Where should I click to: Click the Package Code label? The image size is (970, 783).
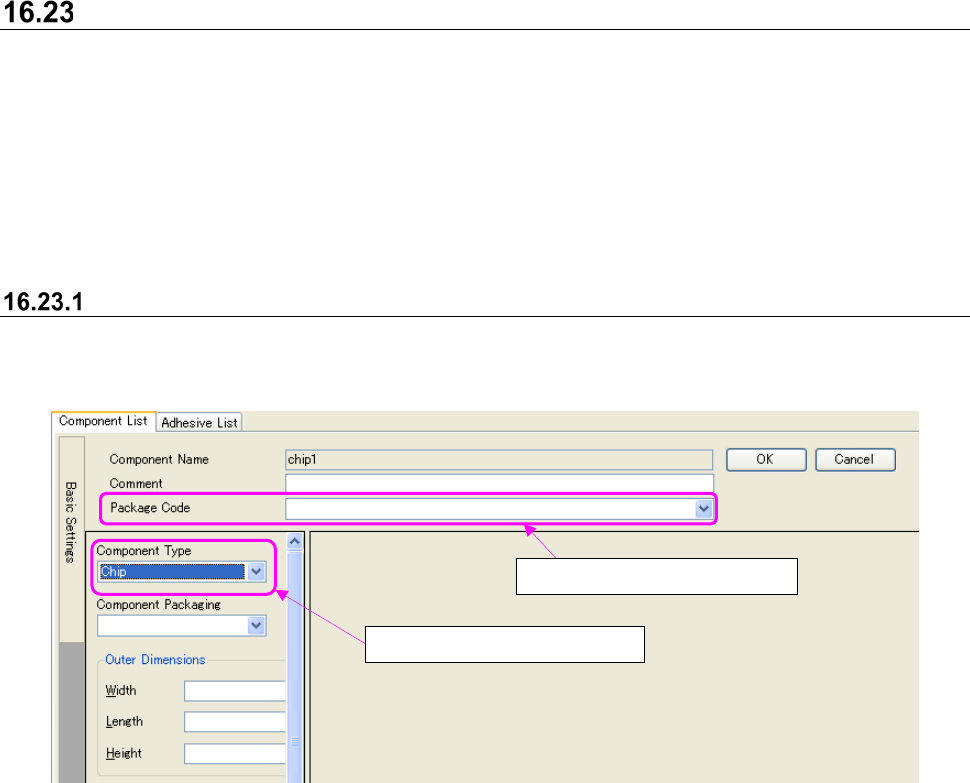coord(150,508)
